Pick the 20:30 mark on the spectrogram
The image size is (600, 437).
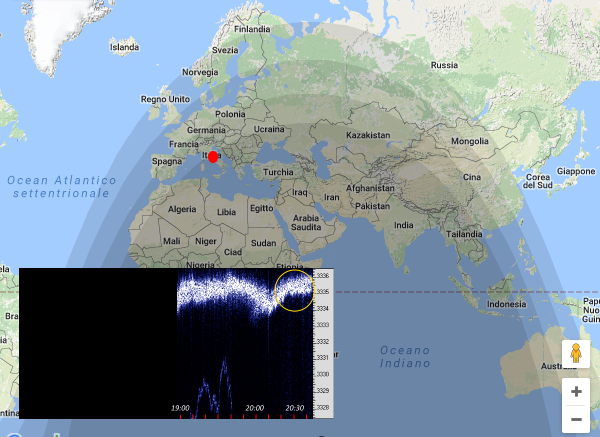coord(294,408)
